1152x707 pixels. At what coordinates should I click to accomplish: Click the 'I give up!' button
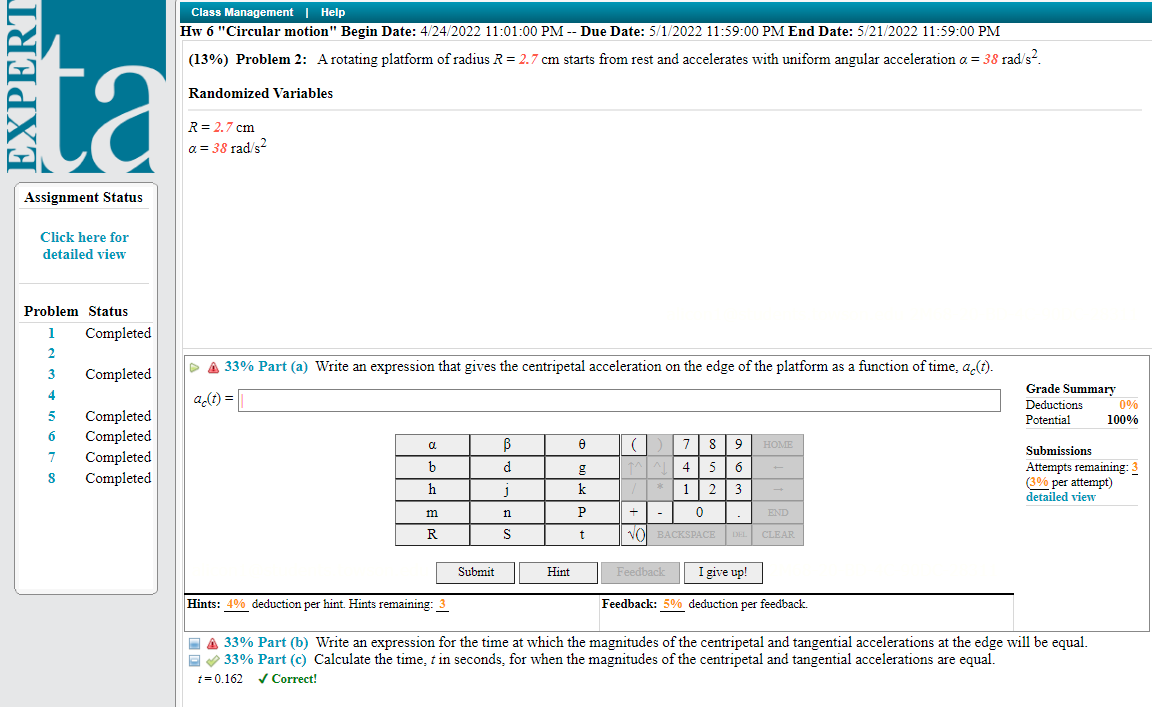coord(723,572)
